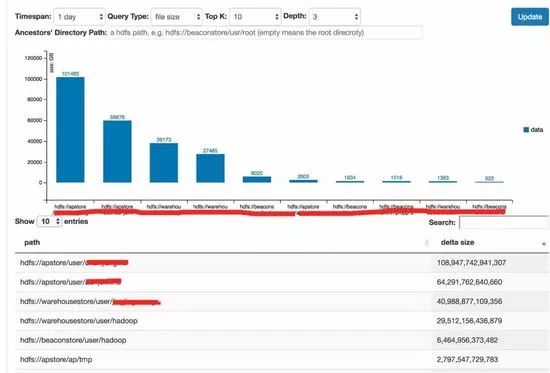550x373 pixels.
Task: Open the Depth dropdown
Action: 335,17
